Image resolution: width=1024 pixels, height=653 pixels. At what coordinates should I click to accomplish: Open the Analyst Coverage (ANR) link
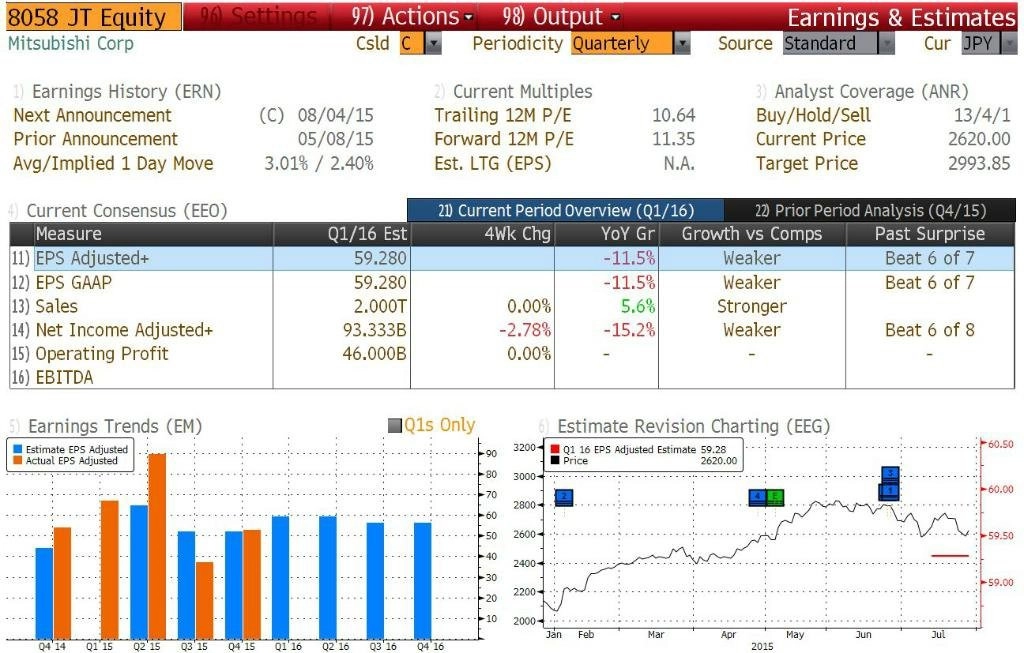pyautogui.click(x=871, y=91)
